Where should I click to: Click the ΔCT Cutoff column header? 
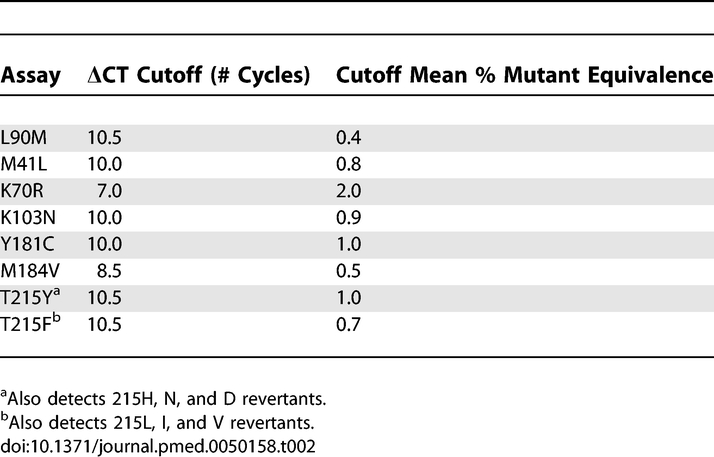(x=198, y=76)
